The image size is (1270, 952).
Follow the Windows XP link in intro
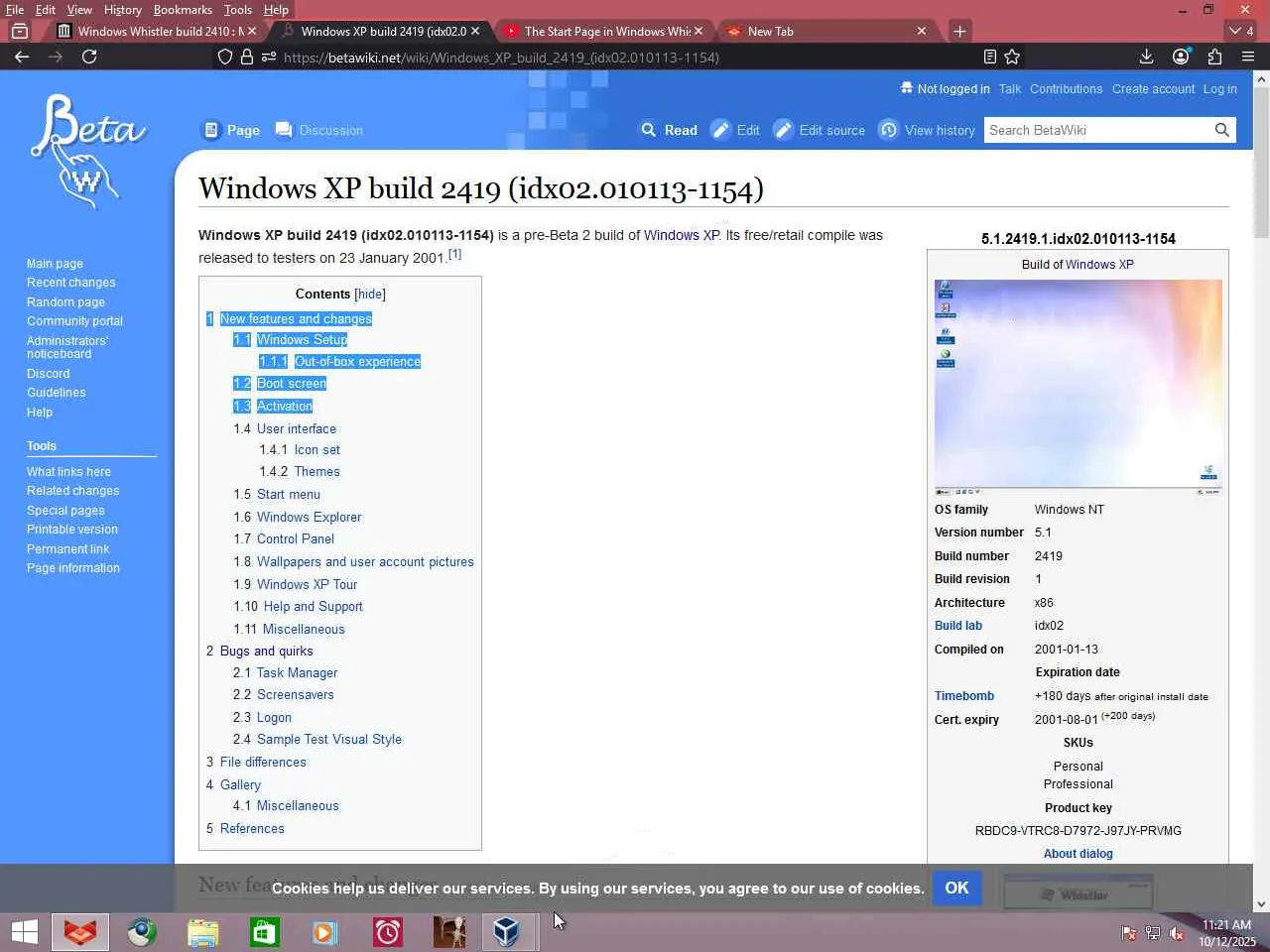682,236
